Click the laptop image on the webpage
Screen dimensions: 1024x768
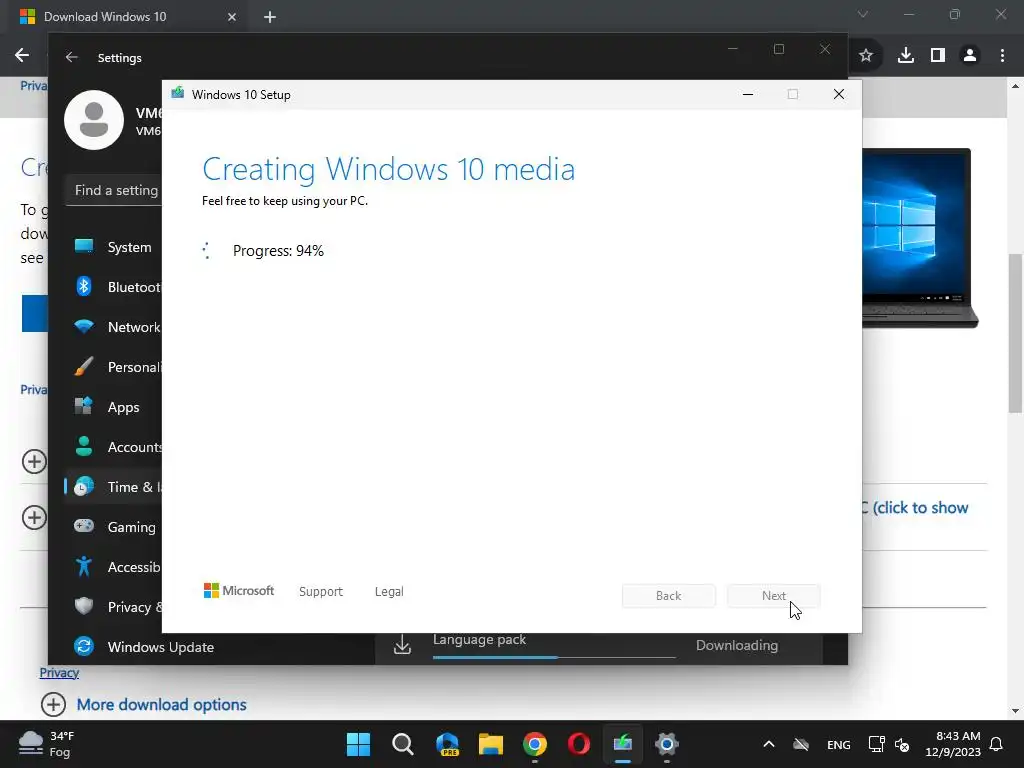(x=920, y=238)
